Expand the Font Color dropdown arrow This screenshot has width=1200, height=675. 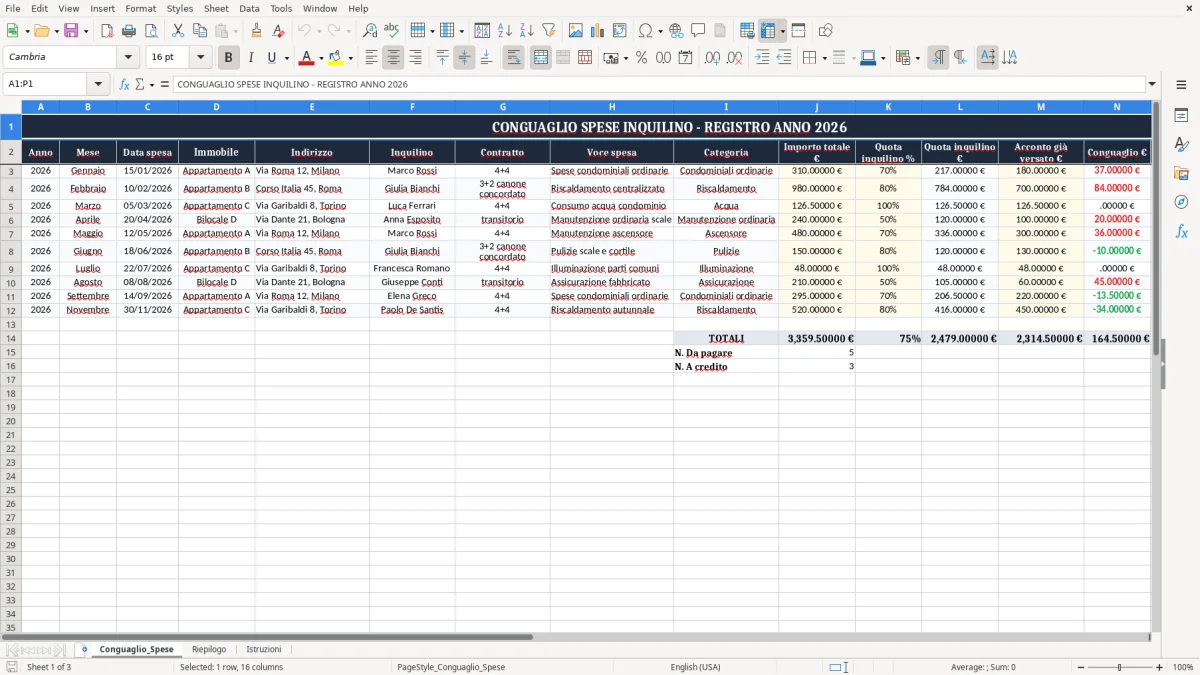click(x=321, y=58)
